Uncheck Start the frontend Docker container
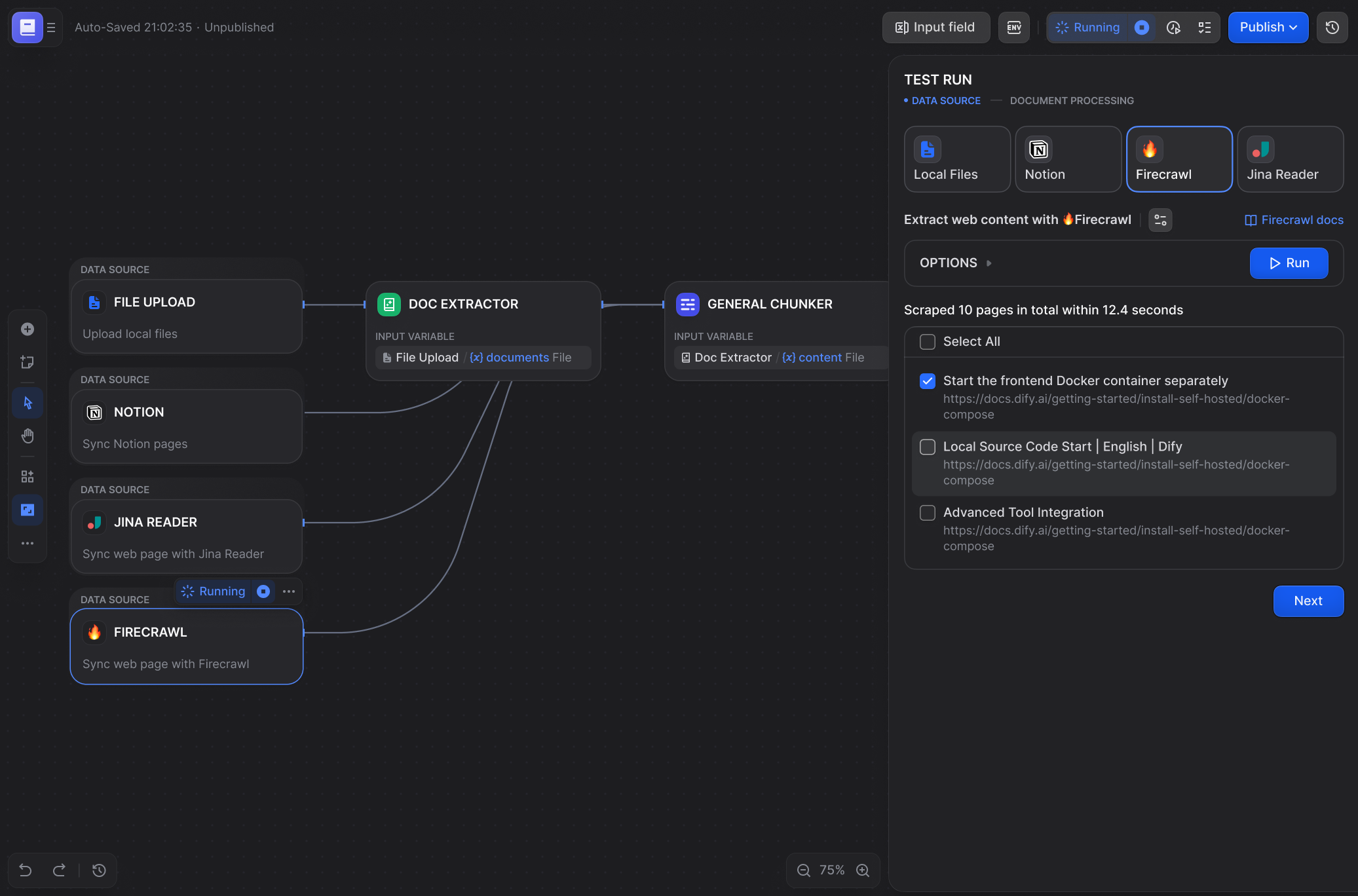This screenshot has height=896, width=1358. coord(928,381)
